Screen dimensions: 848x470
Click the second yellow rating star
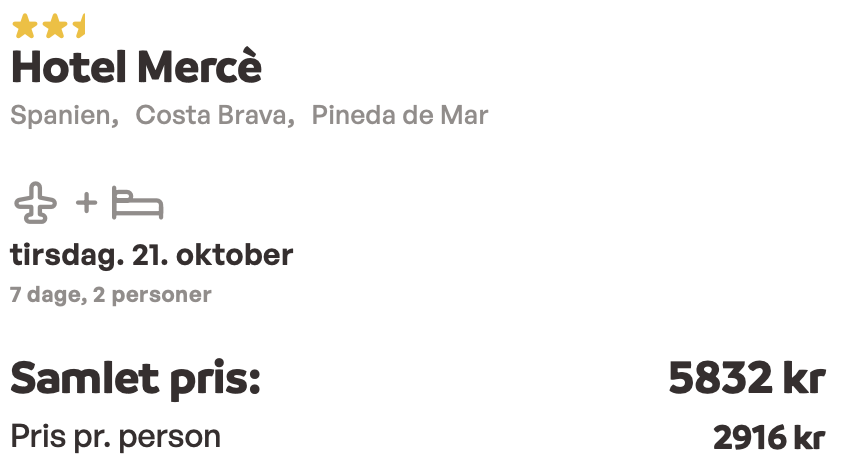coord(55,27)
